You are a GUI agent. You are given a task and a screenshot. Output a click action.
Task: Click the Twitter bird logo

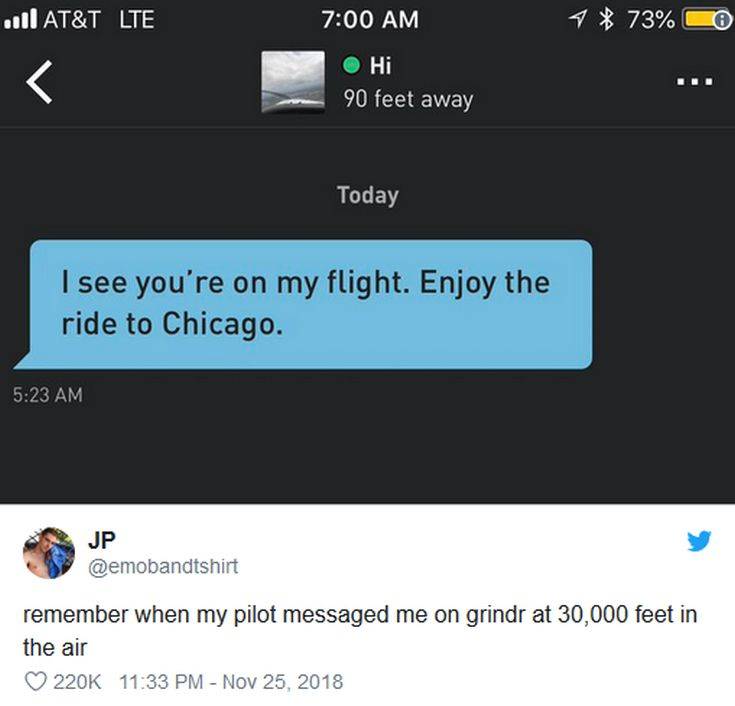(x=699, y=541)
